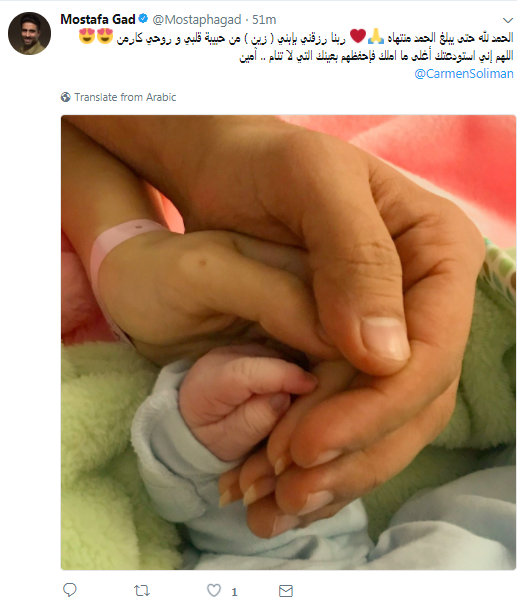The image size is (517, 606).
Task: Click the Mostafa Gad display name
Action: tap(98, 19)
